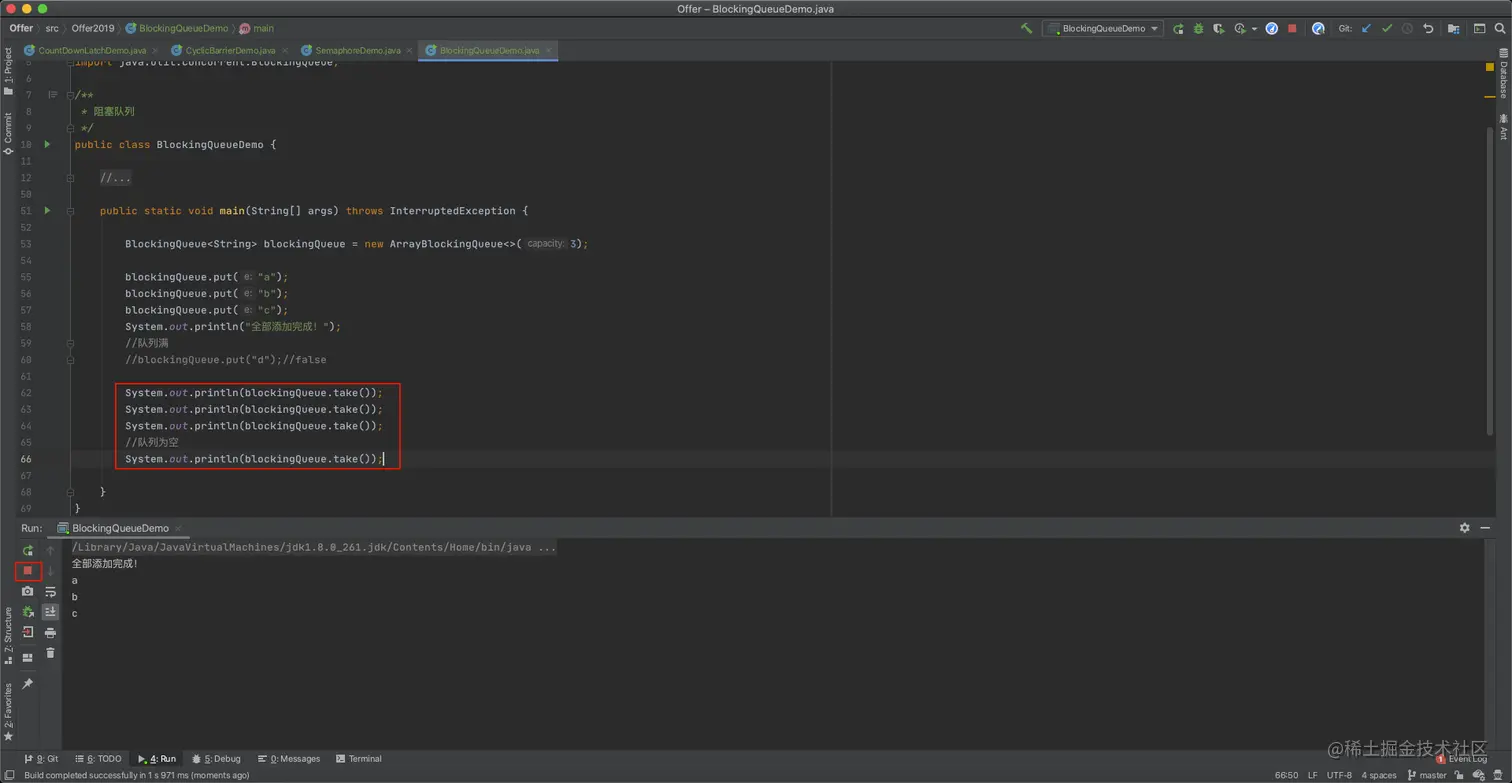The image size is (1512, 783).
Task: Stop the process in the Run panel
Action: [x=28, y=571]
